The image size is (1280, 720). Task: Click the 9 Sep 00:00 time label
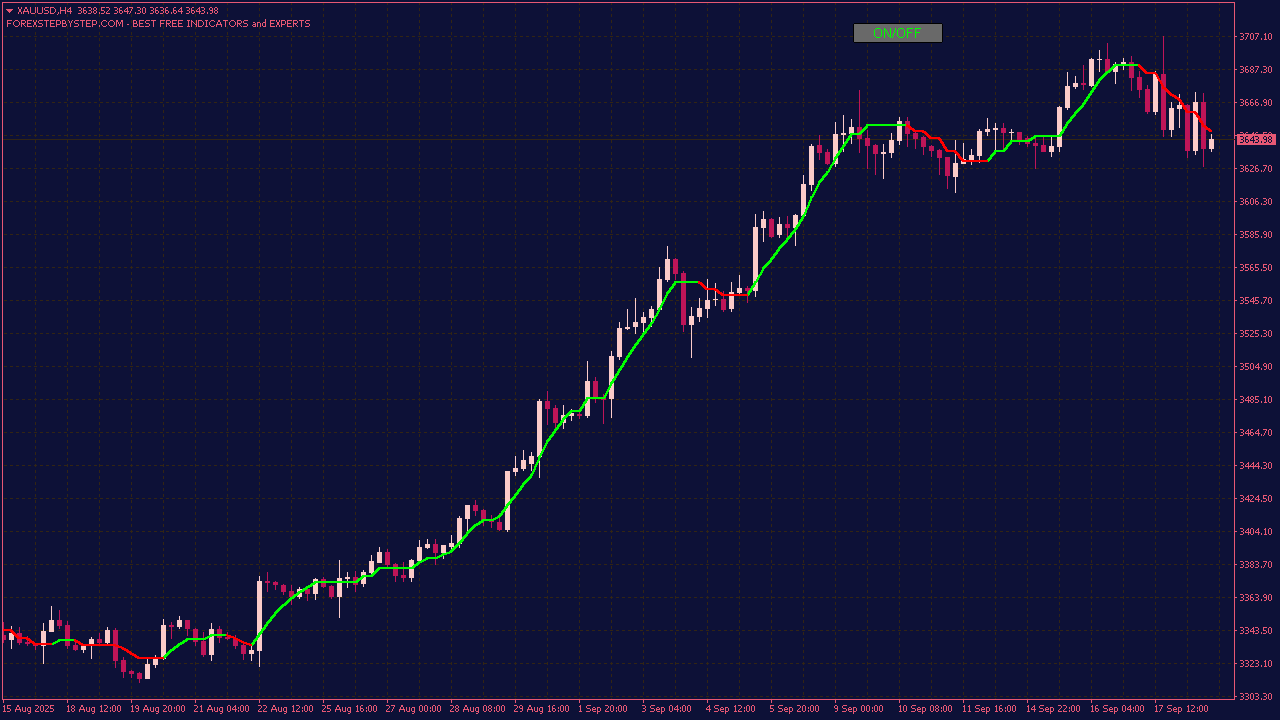click(858, 709)
